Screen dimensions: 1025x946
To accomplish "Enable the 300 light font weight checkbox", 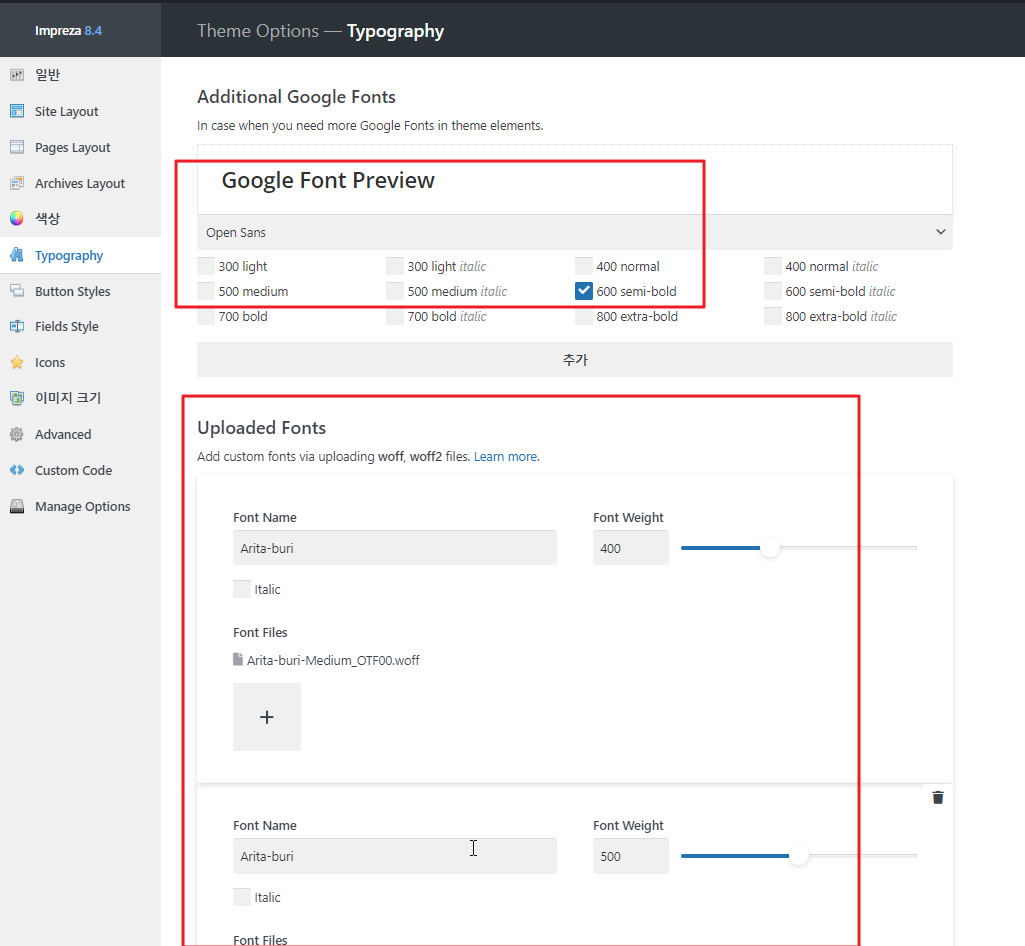I will [x=206, y=266].
